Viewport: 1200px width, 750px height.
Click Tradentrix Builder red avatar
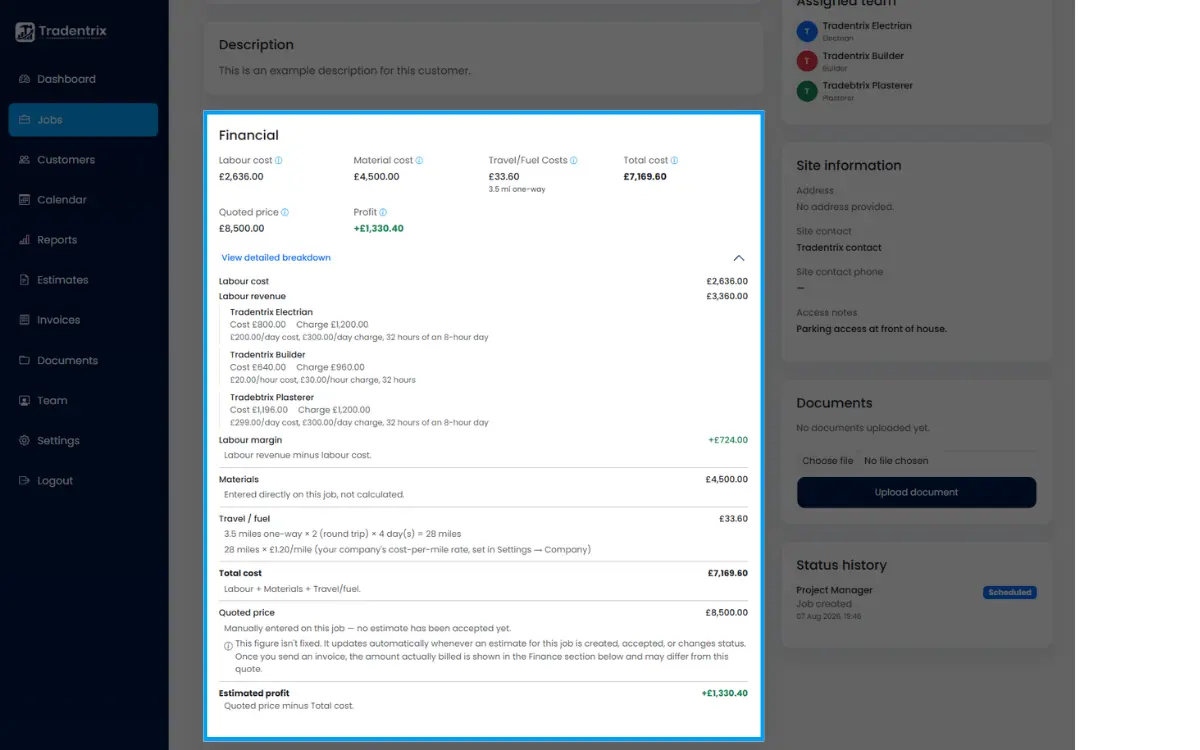click(807, 62)
